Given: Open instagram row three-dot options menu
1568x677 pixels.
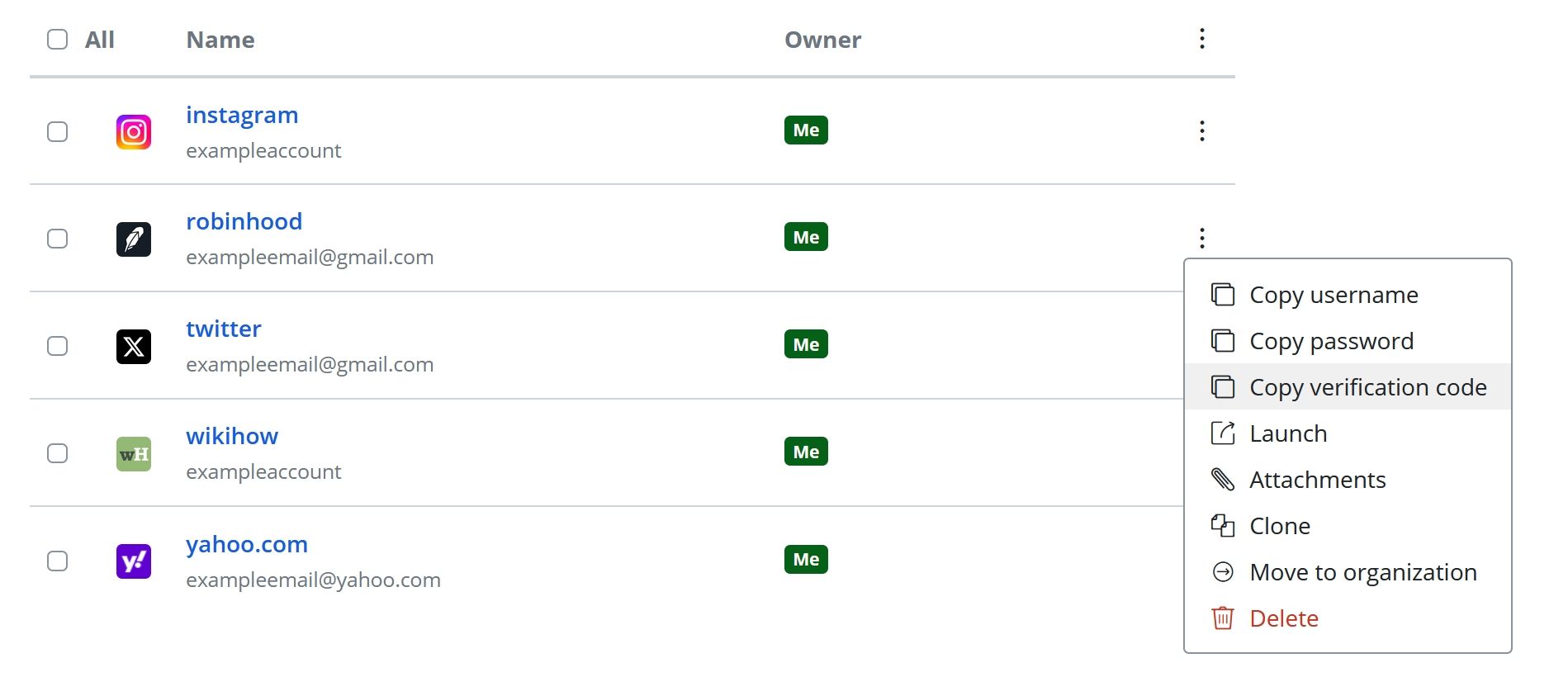Looking at the screenshot, I should tap(1201, 131).
